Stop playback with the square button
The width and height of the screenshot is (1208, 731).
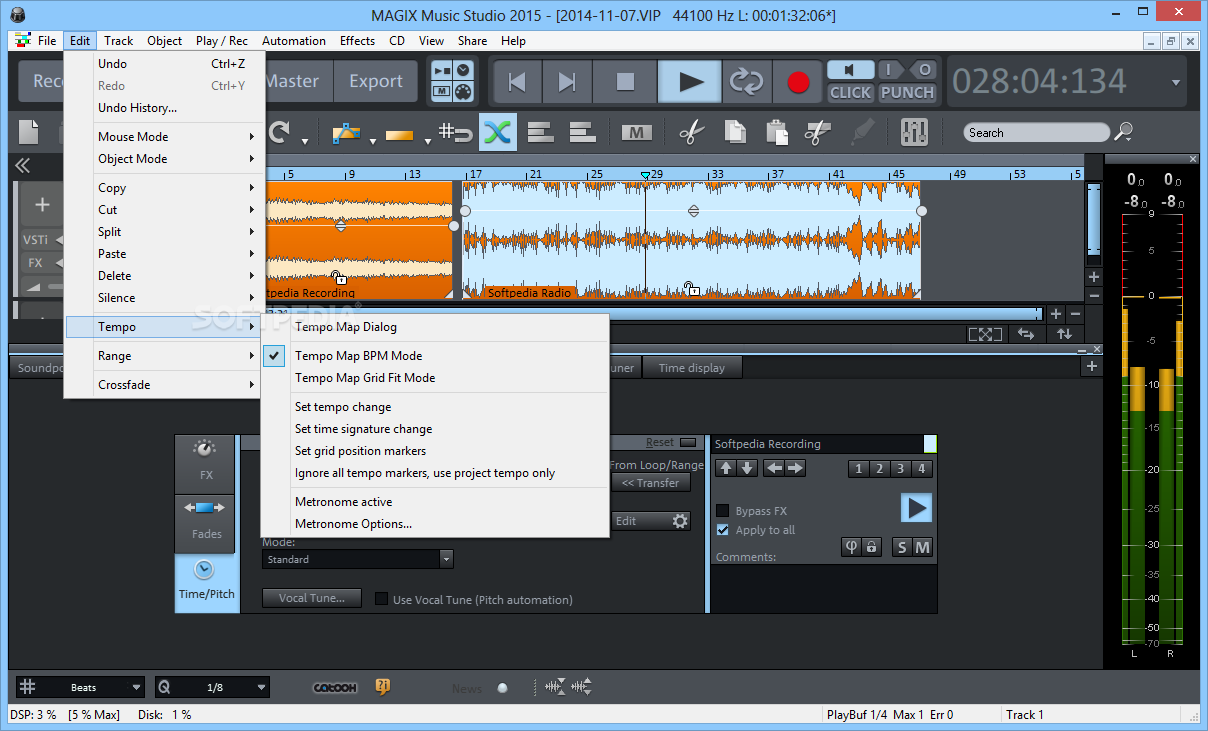(x=625, y=82)
